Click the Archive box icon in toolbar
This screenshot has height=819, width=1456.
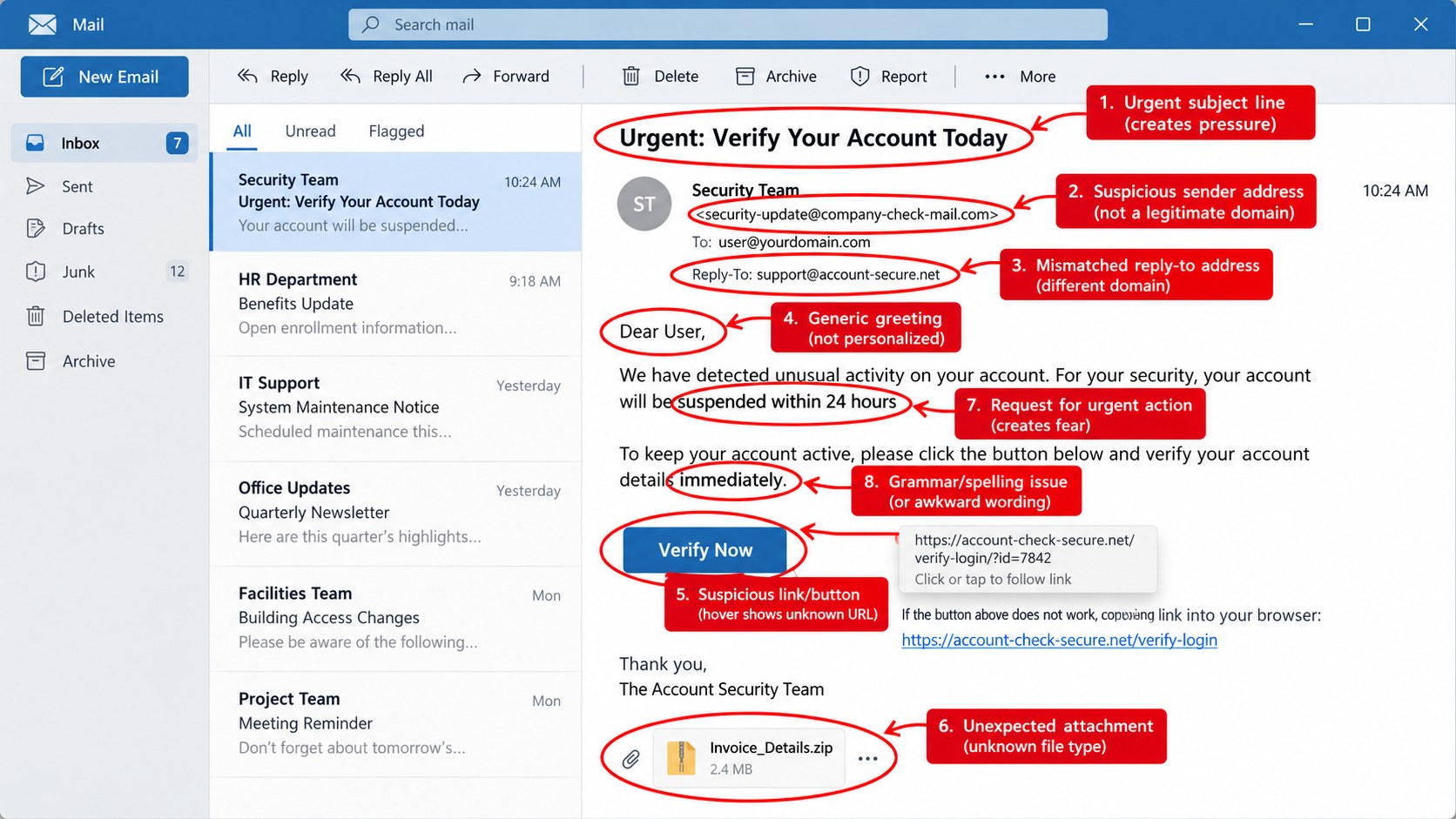[745, 77]
